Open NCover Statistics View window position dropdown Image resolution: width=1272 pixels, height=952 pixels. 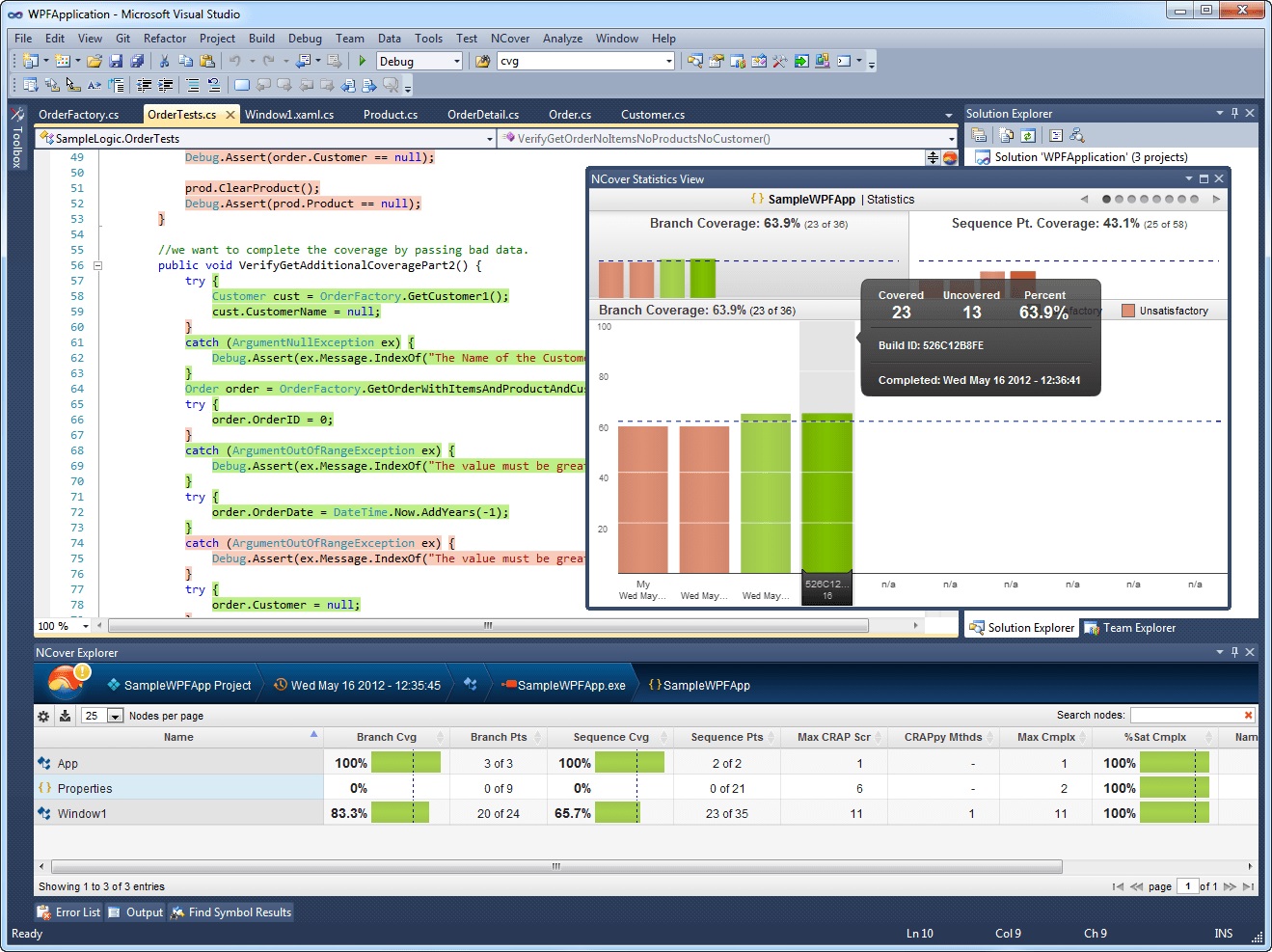[1188, 178]
